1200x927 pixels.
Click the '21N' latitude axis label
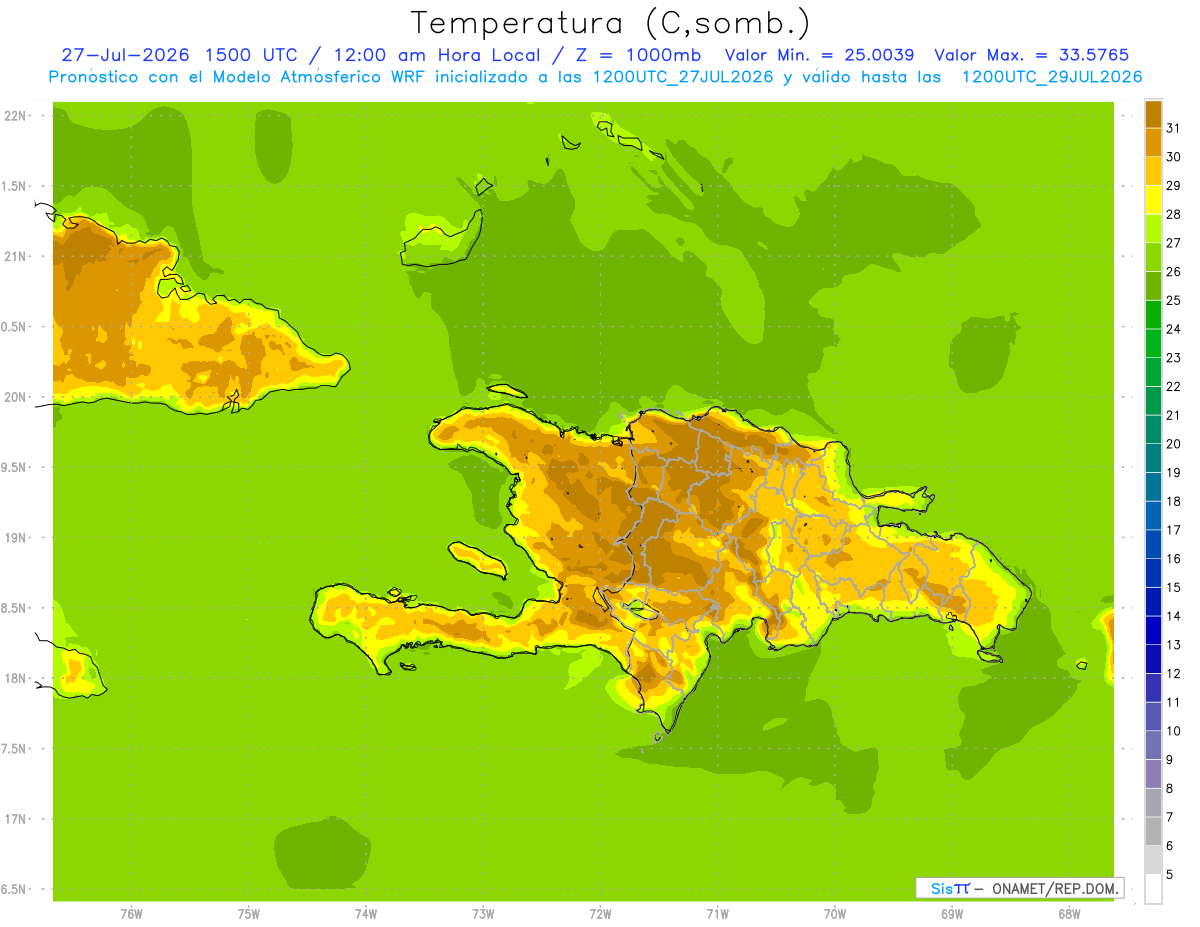[16, 256]
